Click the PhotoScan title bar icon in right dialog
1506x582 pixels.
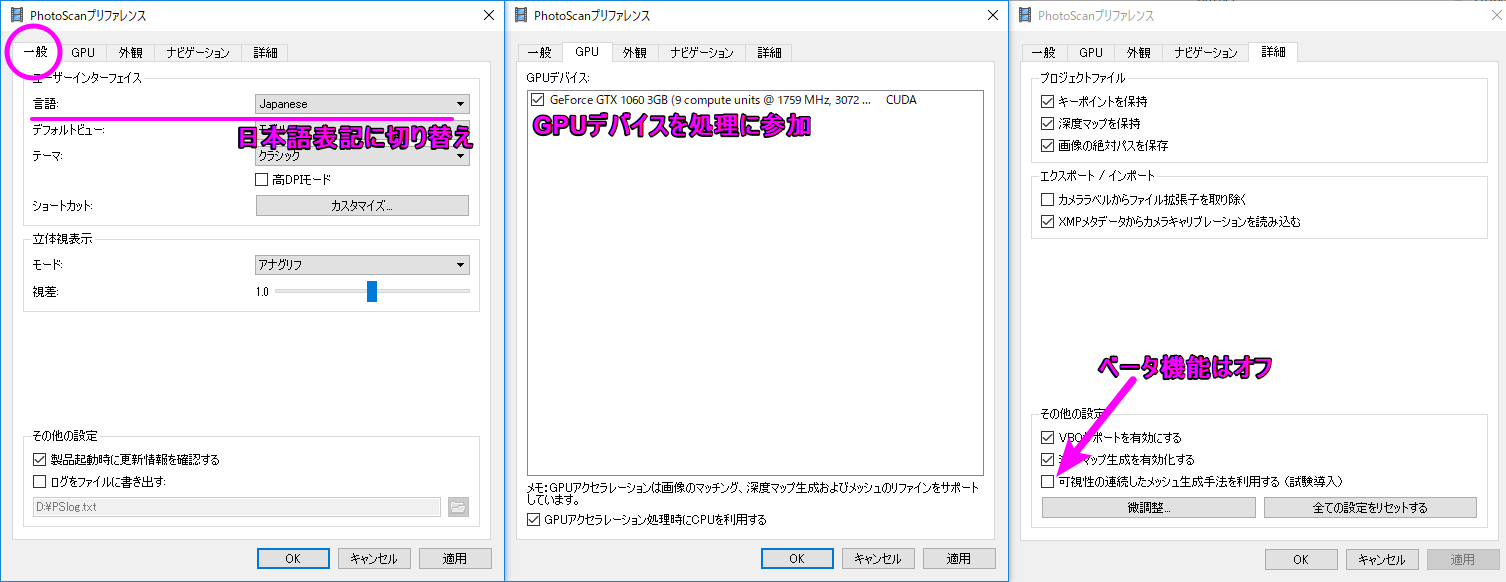(x=1024, y=15)
